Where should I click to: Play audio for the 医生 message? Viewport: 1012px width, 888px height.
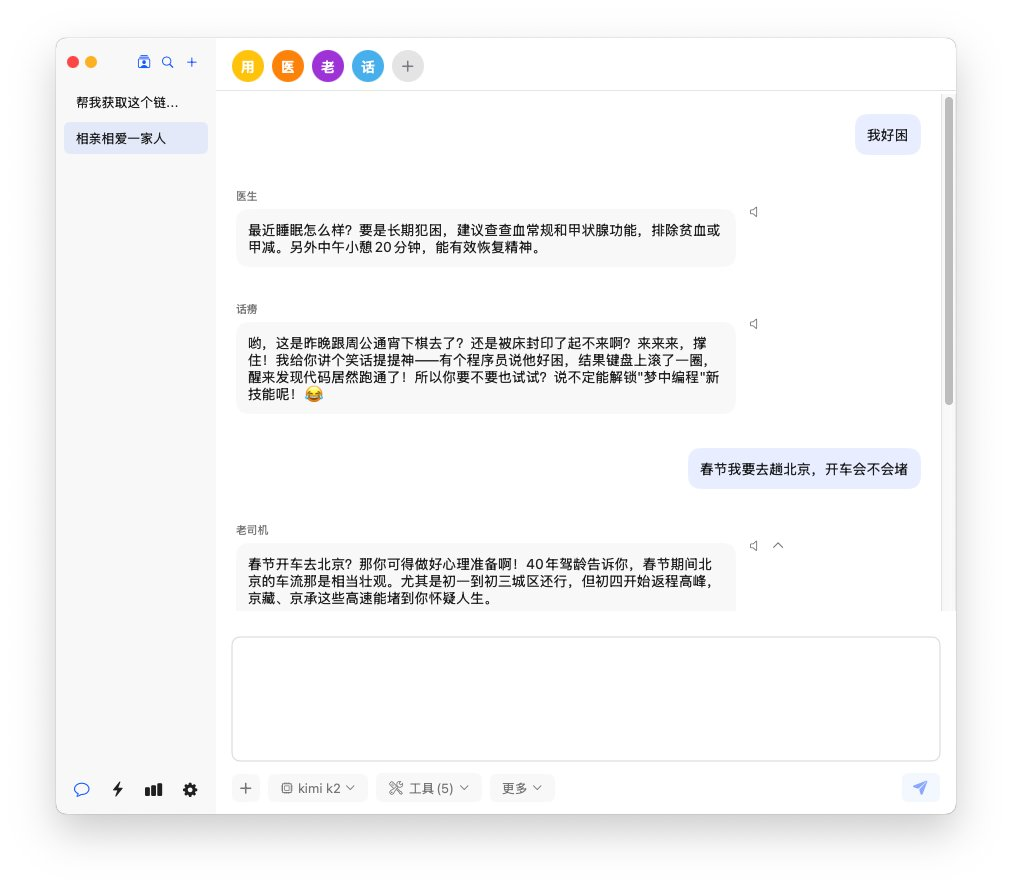pyautogui.click(x=754, y=212)
